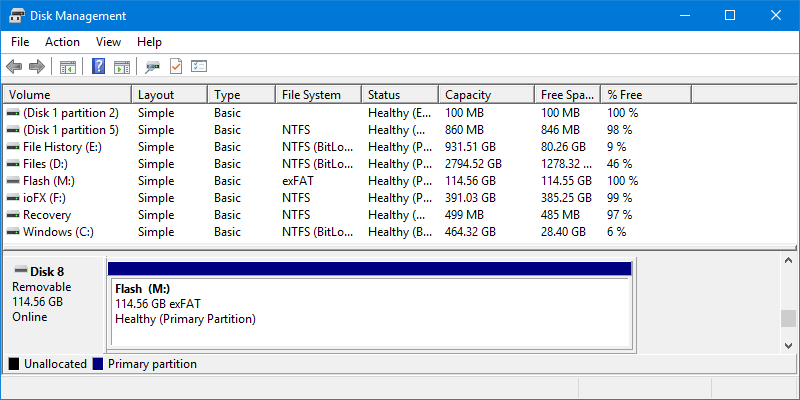Image resolution: width=800 pixels, height=400 pixels.
Task: Sort by the Capacity column header
Action: click(485, 95)
